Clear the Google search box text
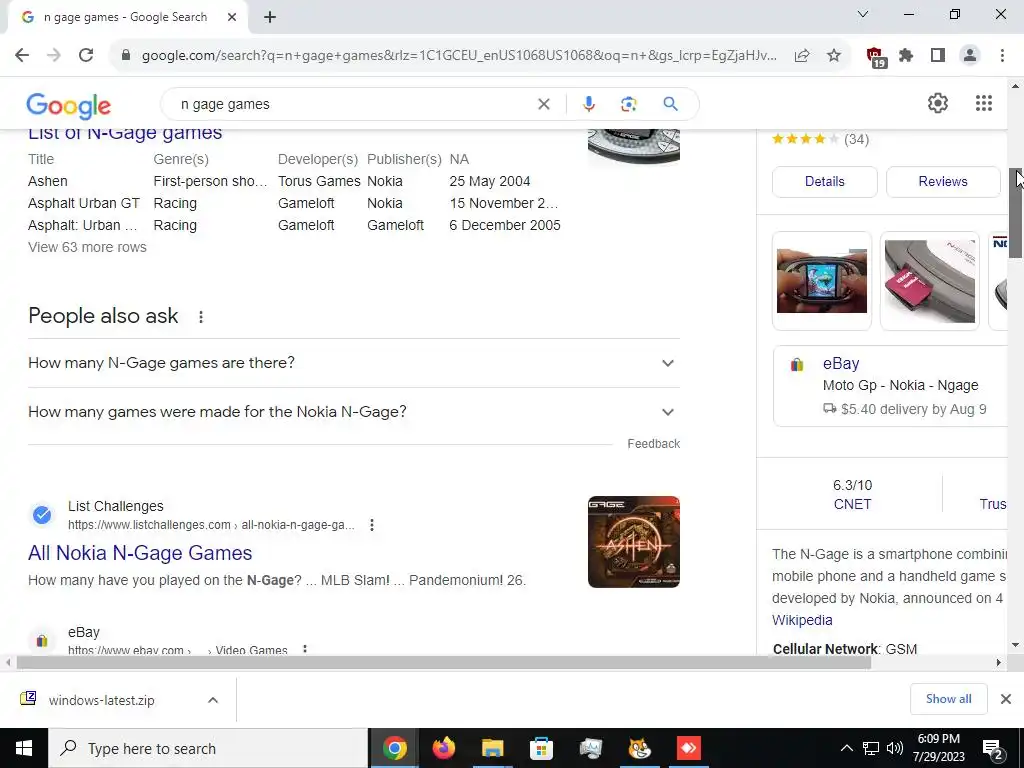Viewport: 1024px width, 768px height. tap(543, 104)
